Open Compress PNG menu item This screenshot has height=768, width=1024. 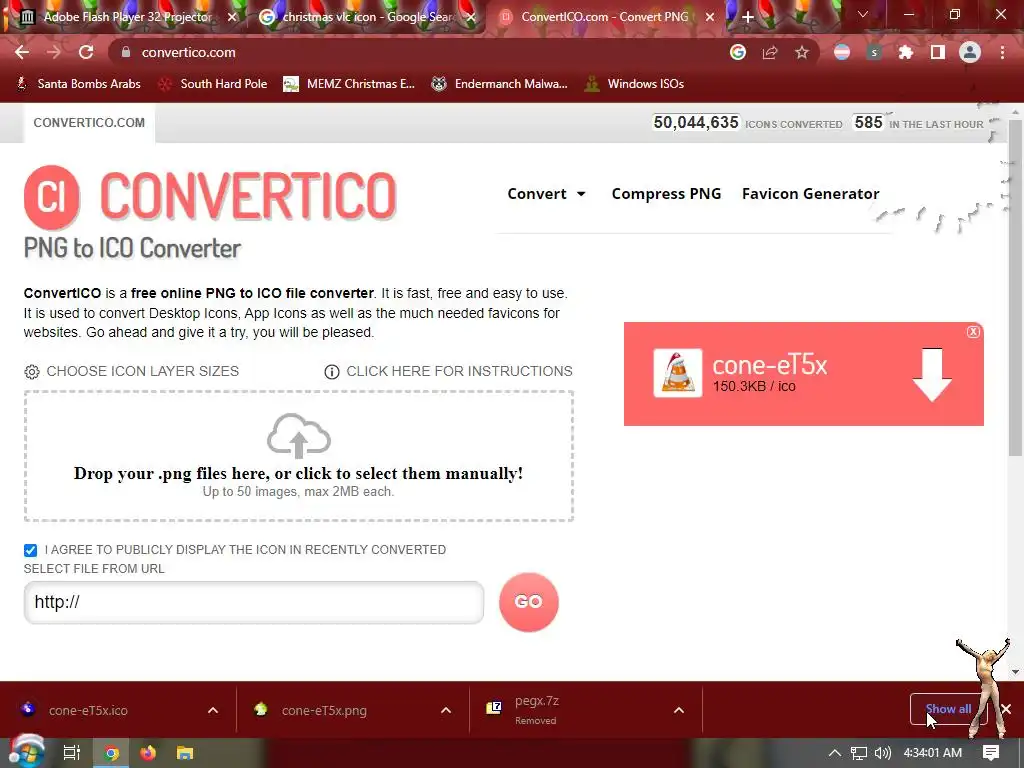pos(666,194)
